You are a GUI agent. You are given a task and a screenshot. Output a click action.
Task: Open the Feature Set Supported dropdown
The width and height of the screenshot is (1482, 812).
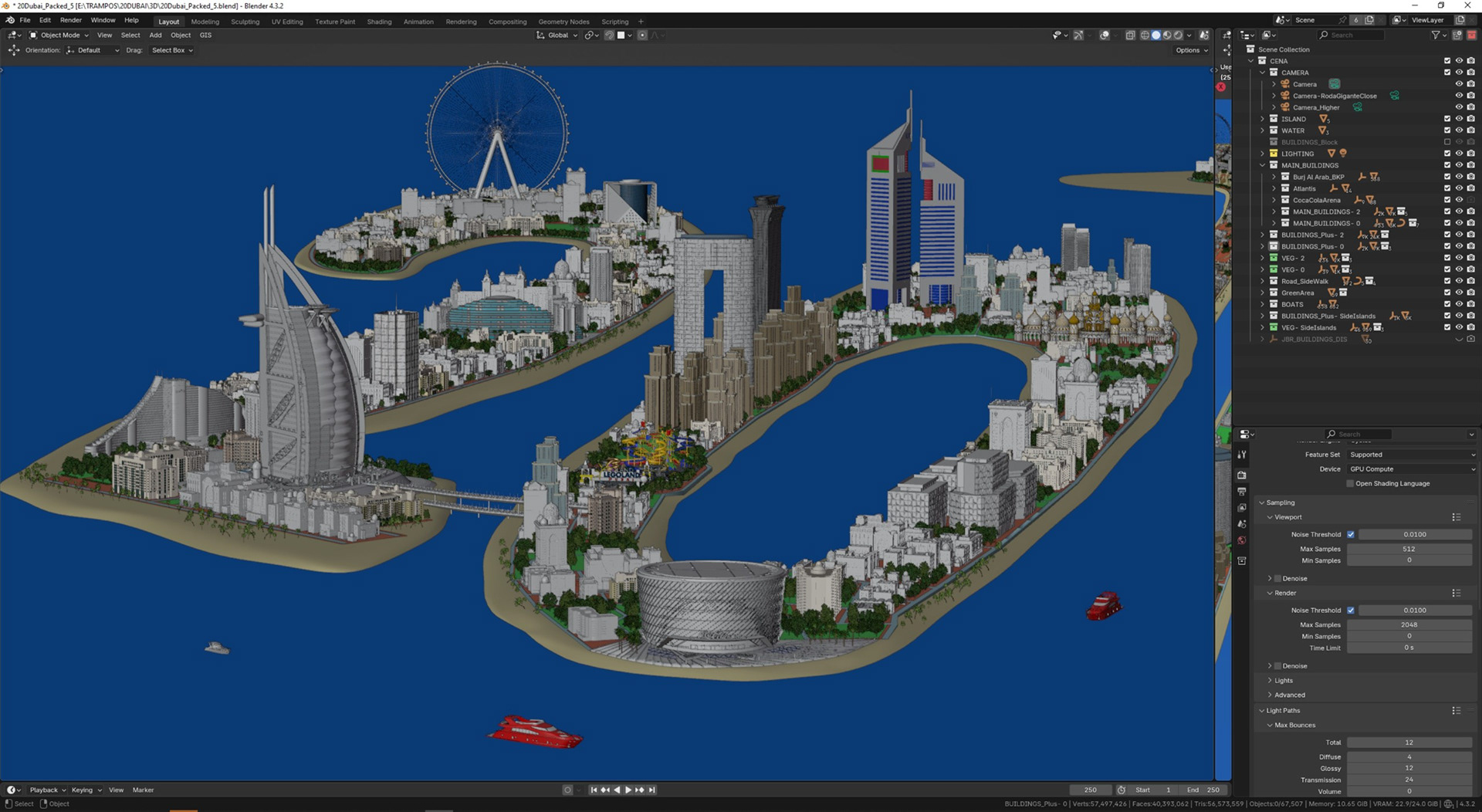[x=1412, y=455]
